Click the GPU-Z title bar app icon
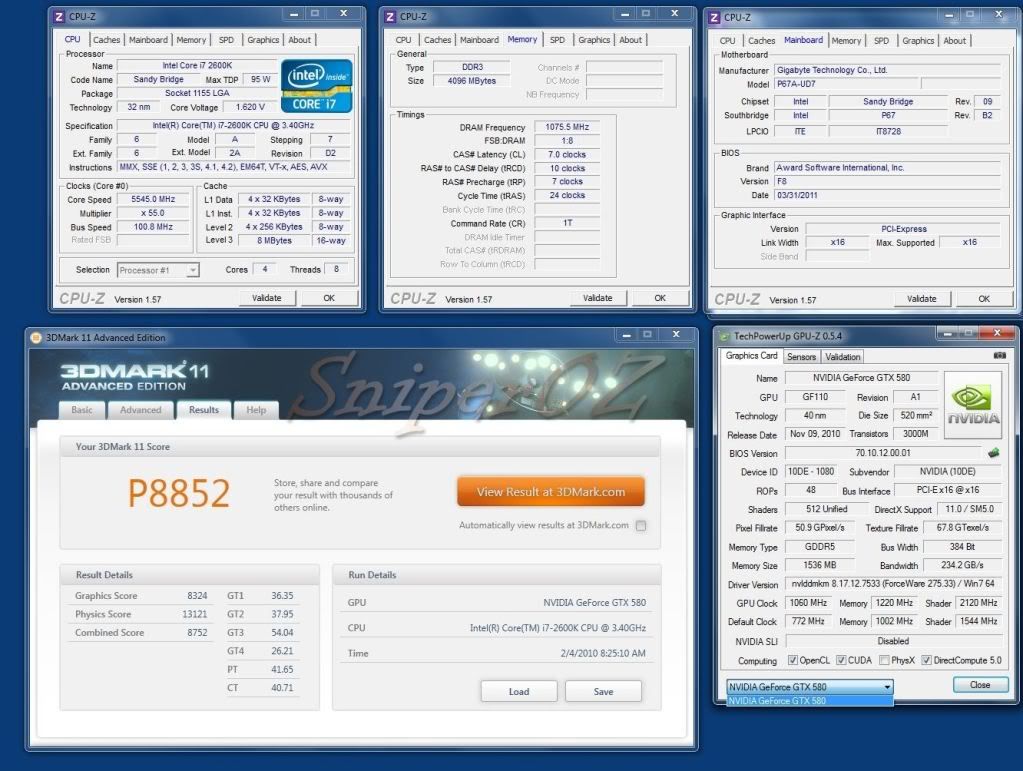This screenshot has height=771, width=1023. pos(727,338)
